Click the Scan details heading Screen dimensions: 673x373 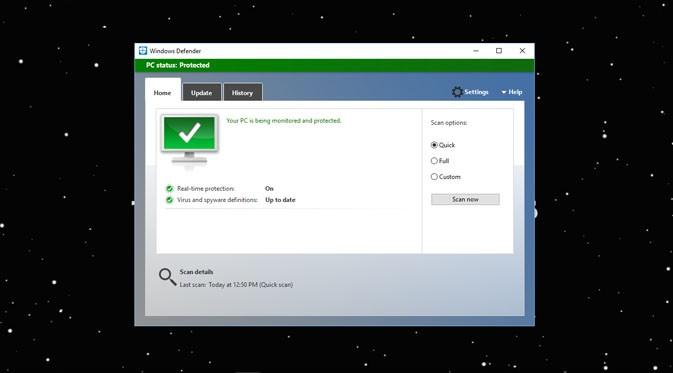196,272
